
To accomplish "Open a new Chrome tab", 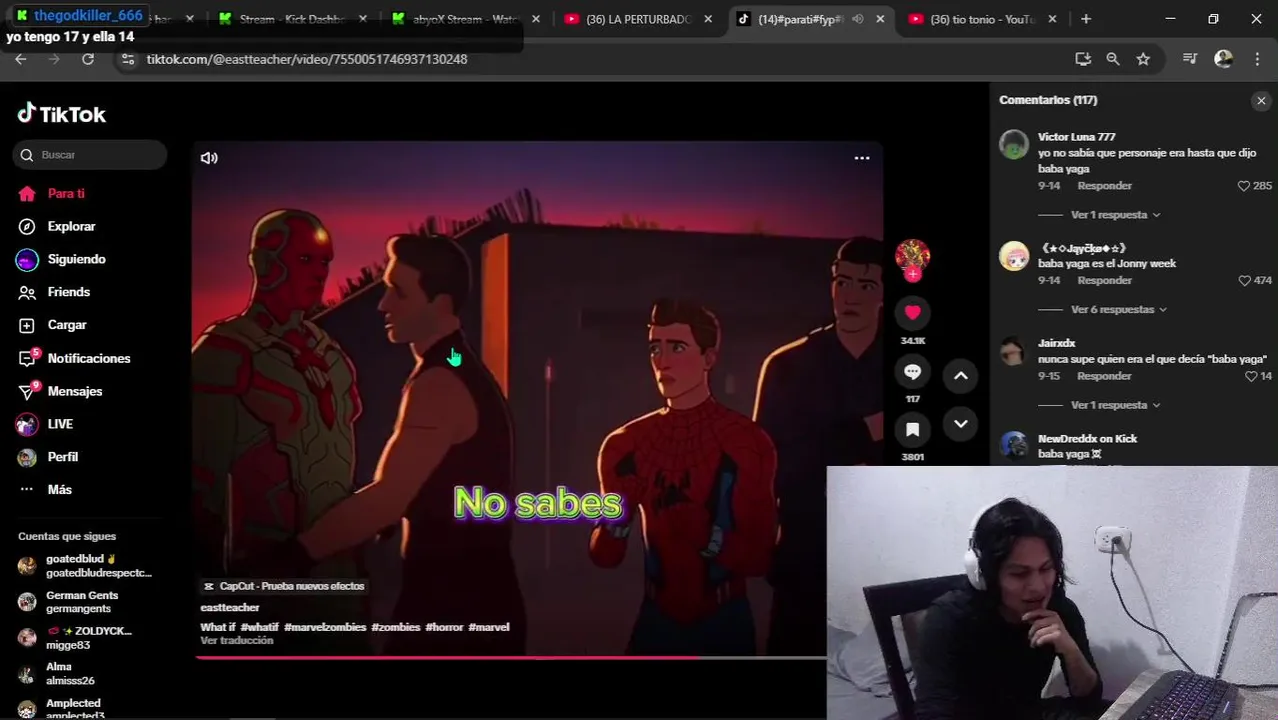I will pos(1086,19).
